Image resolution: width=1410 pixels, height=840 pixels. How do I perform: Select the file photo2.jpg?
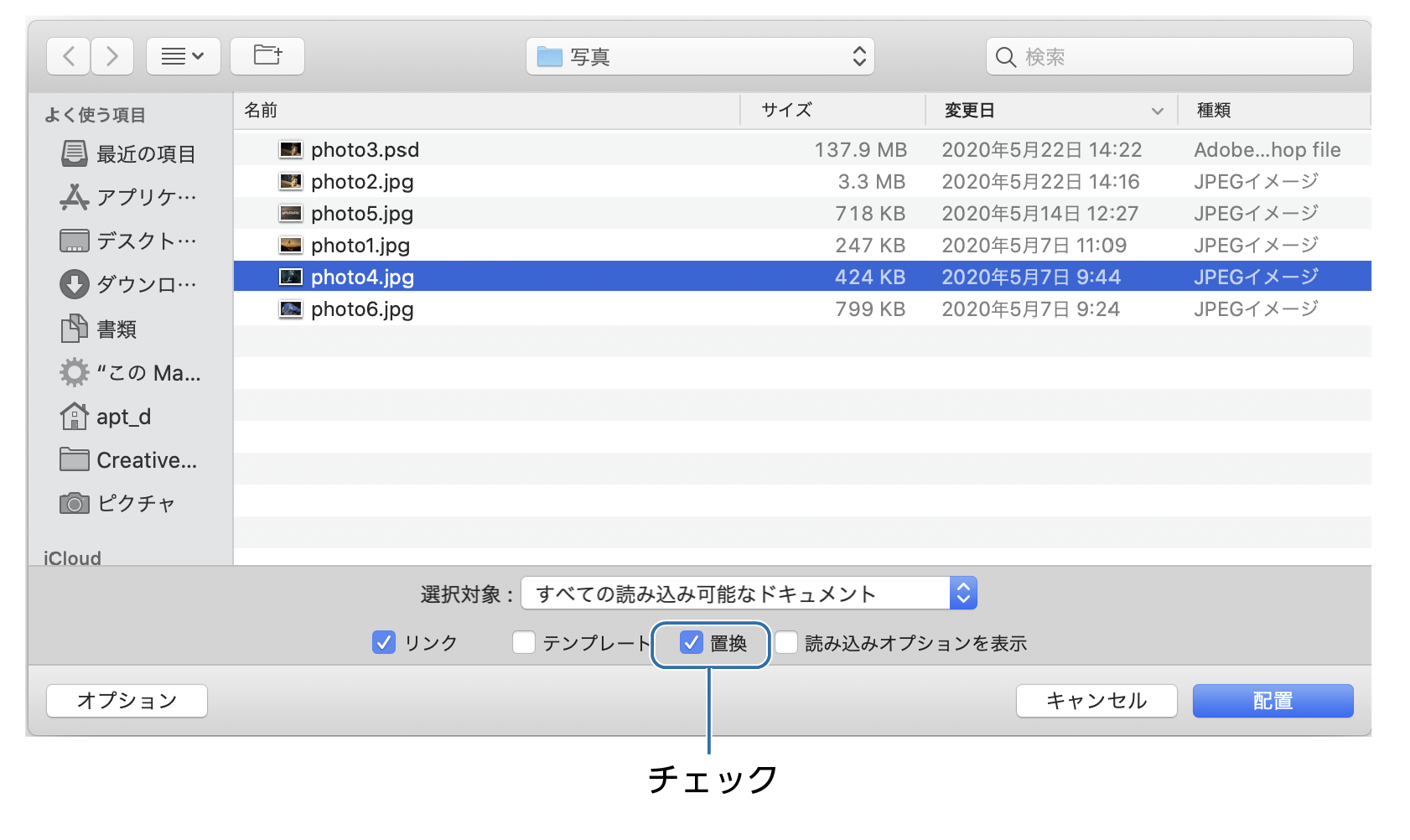tap(802, 181)
